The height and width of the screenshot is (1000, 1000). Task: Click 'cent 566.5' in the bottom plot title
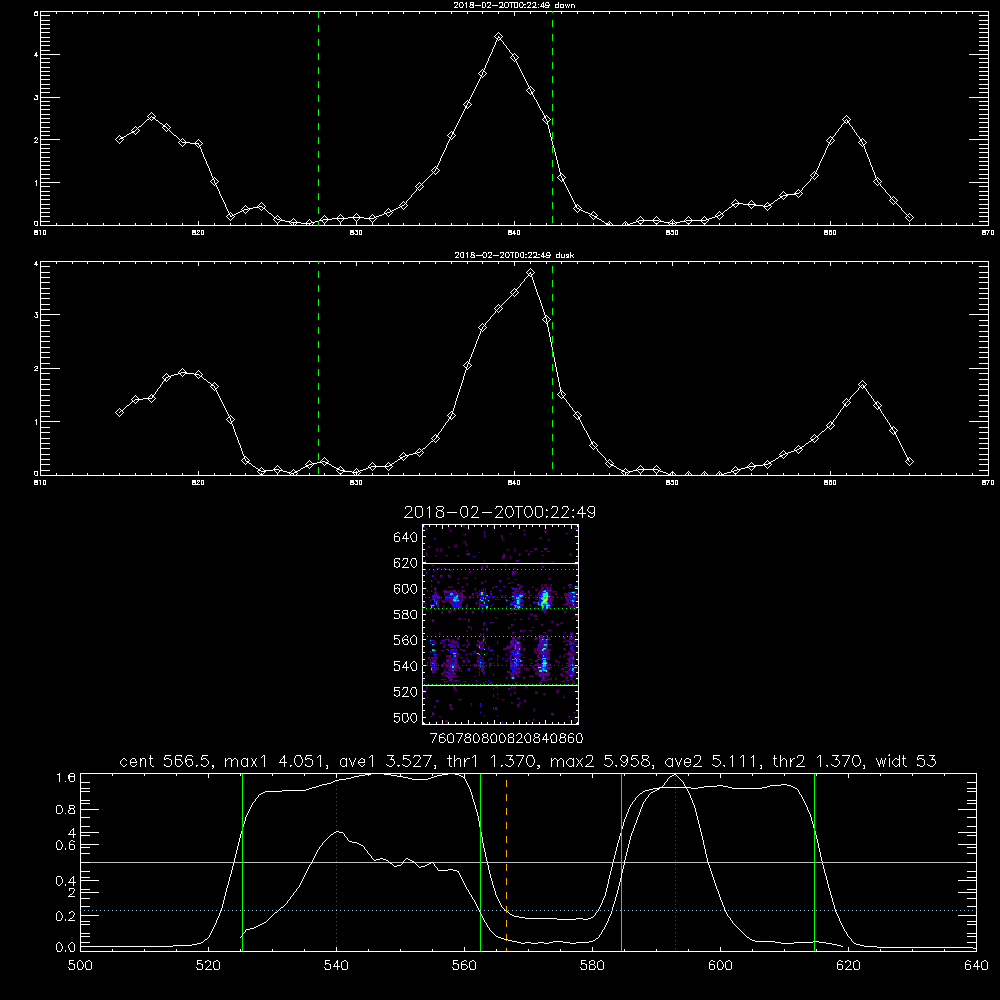[166, 761]
